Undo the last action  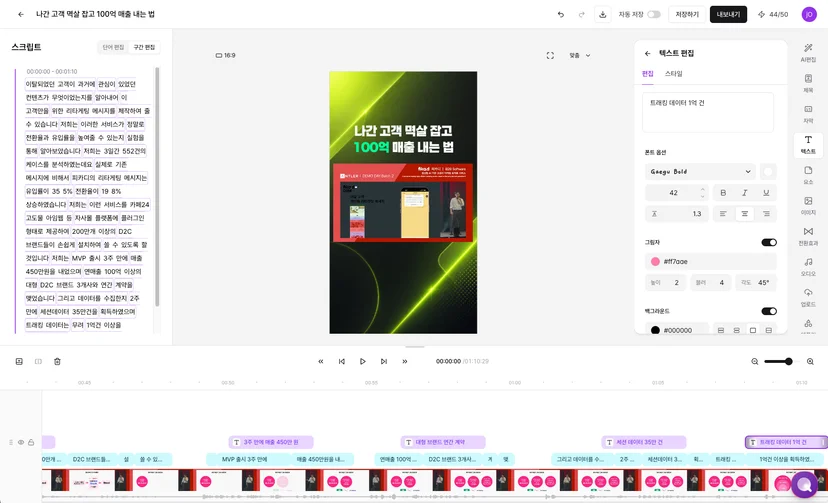coord(561,14)
